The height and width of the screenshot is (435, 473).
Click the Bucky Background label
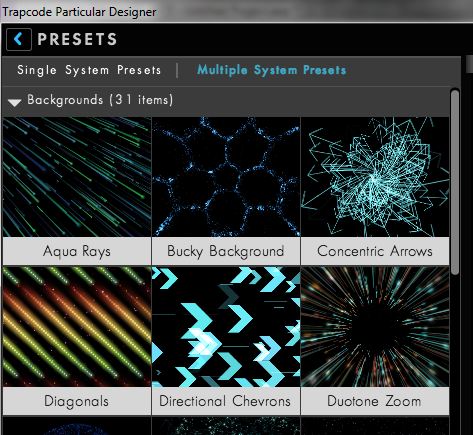tap(226, 251)
